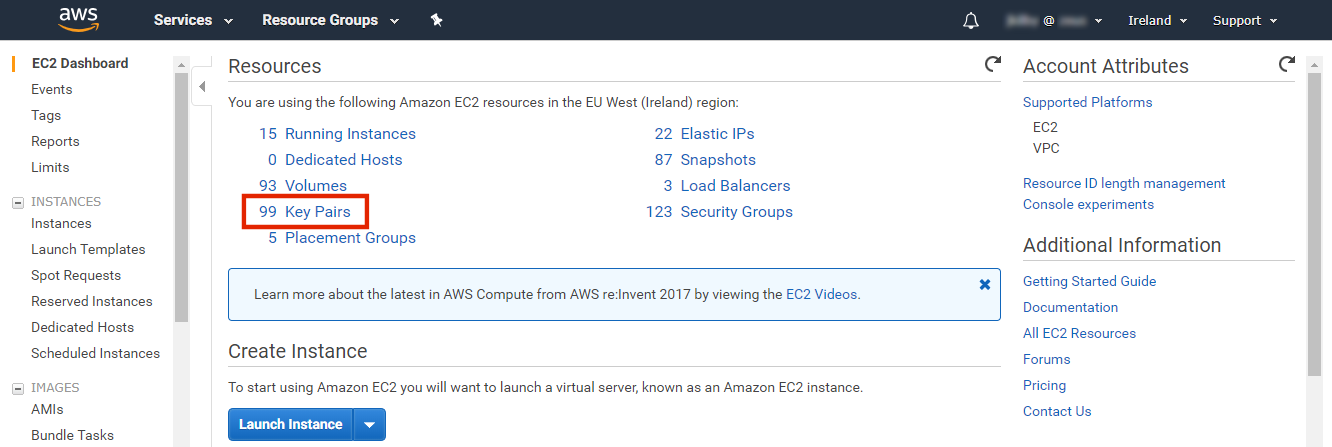The width and height of the screenshot is (1332, 447).
Task: Collapse the IMAGES section in sidebar
Action: tap(17, 388)
